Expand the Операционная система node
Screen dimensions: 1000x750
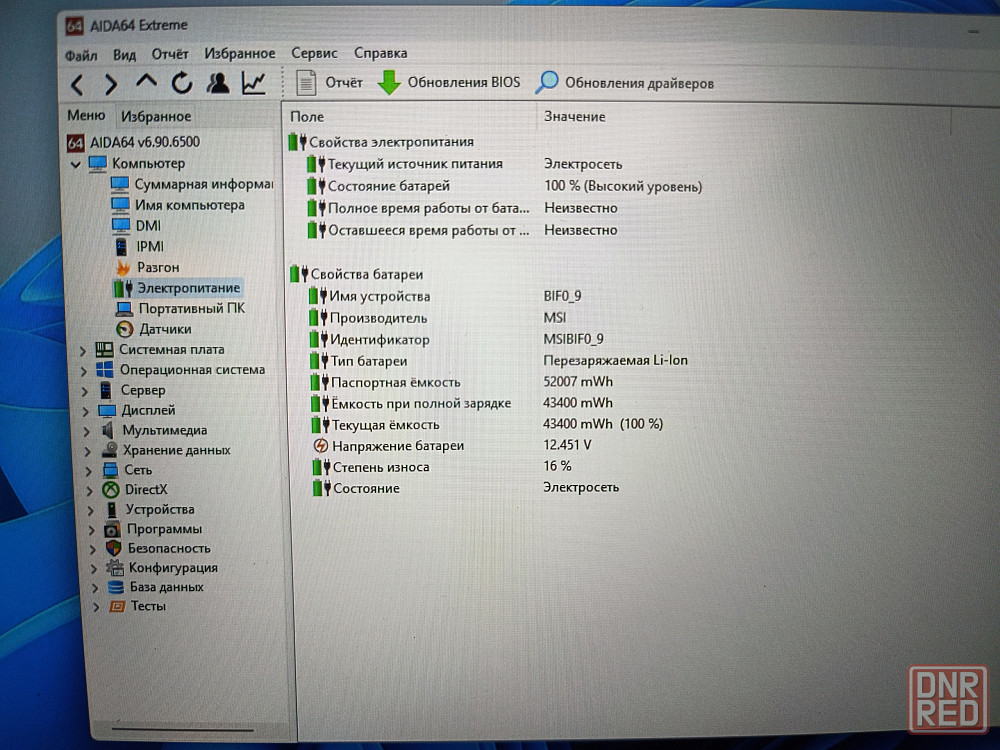point(83,370)
